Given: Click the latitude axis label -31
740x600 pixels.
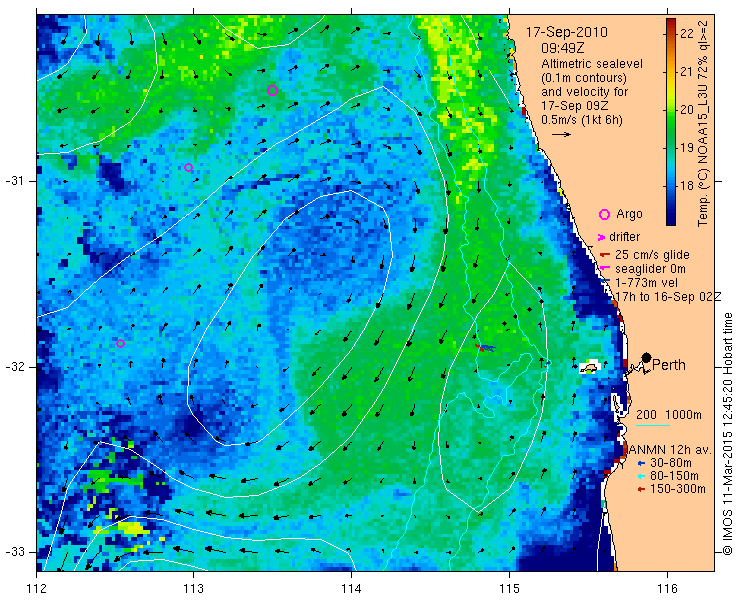Looking at the screenshot, I should tap(15, 181).
